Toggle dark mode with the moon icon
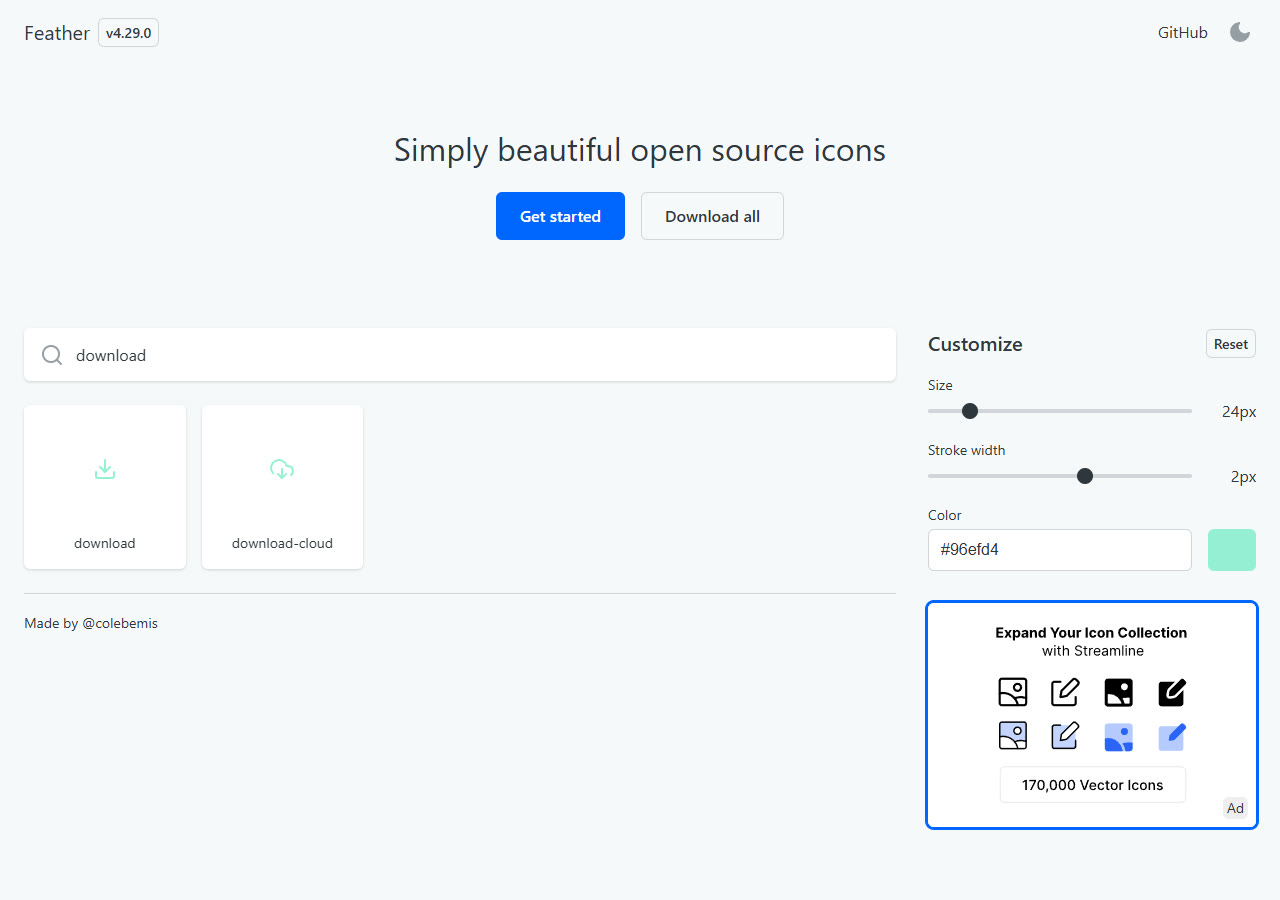 click(x=1240, y=33)
